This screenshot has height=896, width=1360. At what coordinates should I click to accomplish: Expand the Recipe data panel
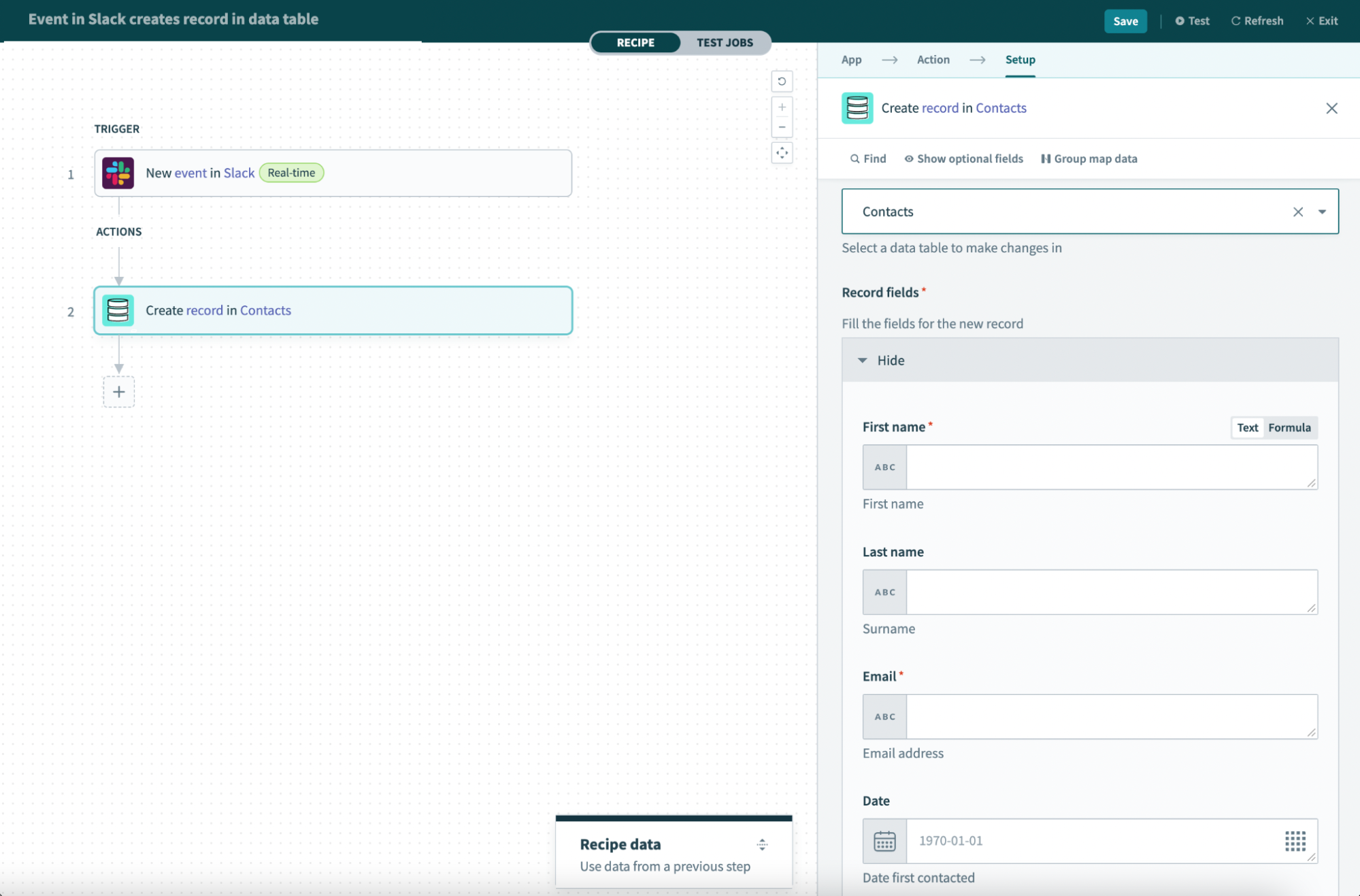pyautogui.click(x=762, y=844)
